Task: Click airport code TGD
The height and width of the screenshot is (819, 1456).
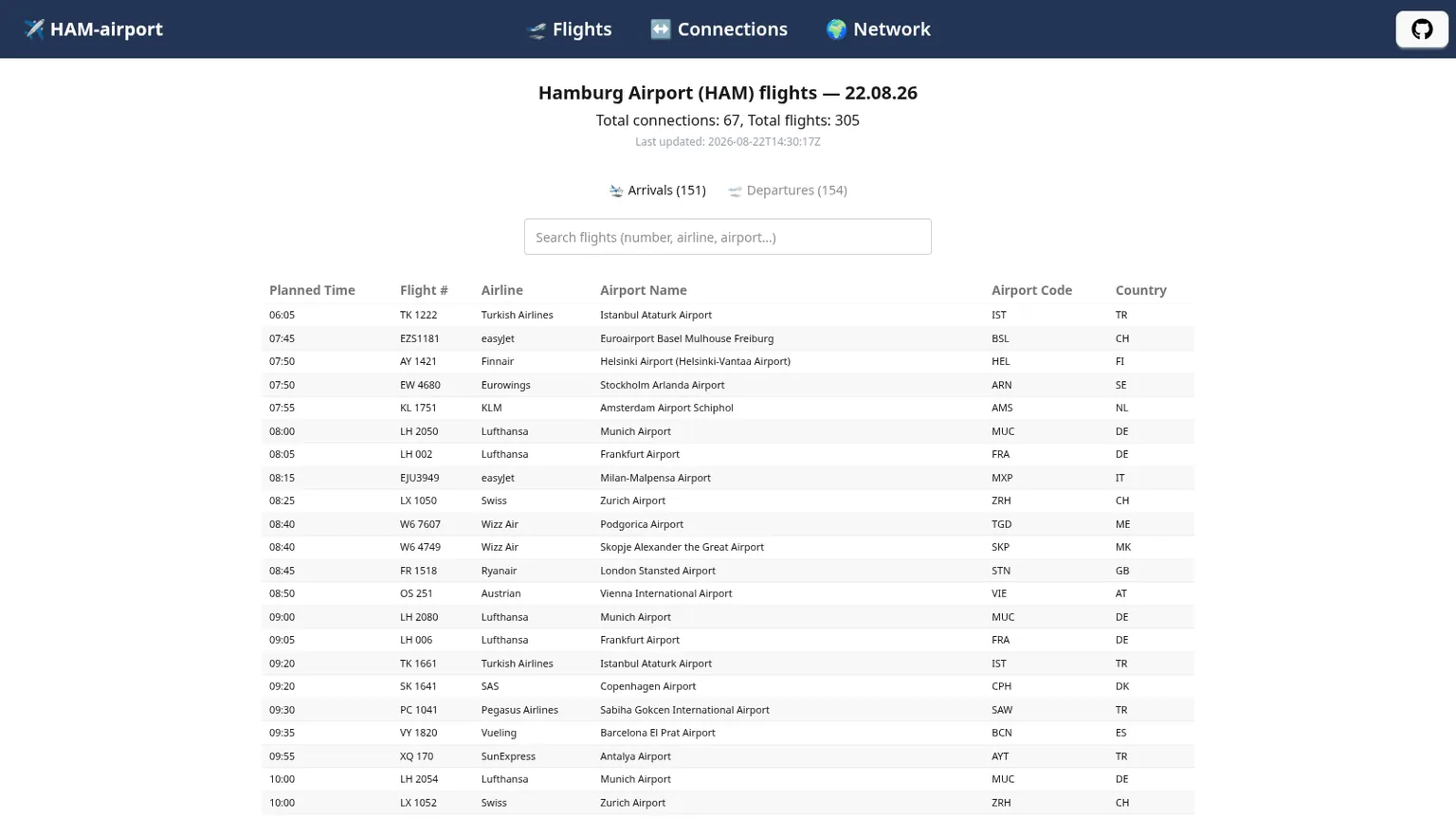Action: click(1001, 524)
